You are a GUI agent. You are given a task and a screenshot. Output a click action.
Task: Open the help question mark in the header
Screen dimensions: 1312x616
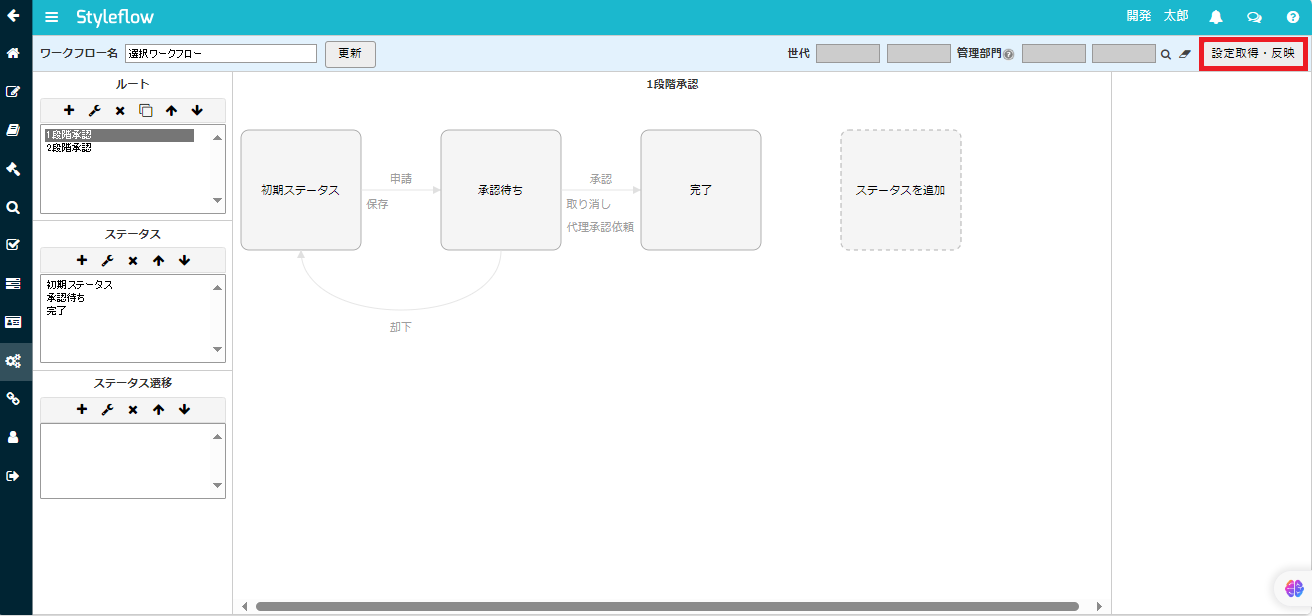click(x=1292, y=17)
